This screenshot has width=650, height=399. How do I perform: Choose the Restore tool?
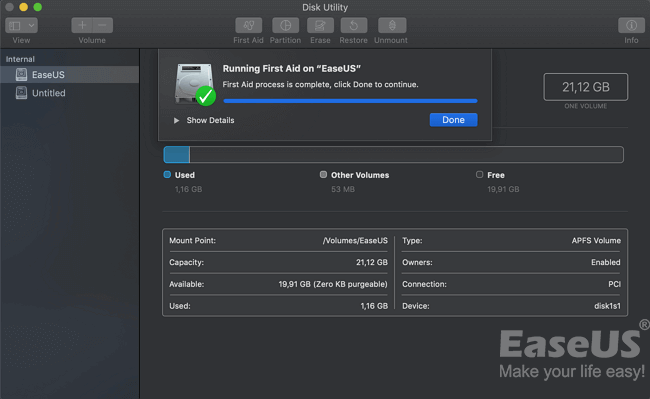tap(354, 26)
